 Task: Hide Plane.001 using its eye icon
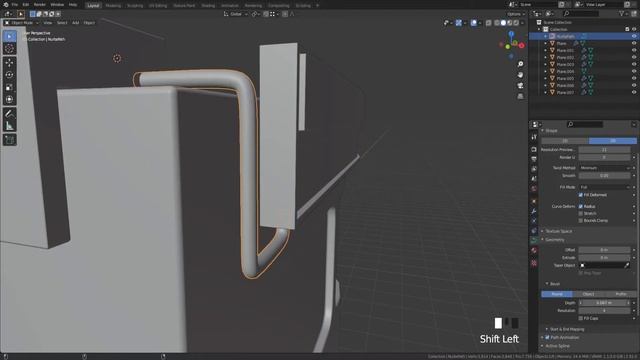coord(634,50)
